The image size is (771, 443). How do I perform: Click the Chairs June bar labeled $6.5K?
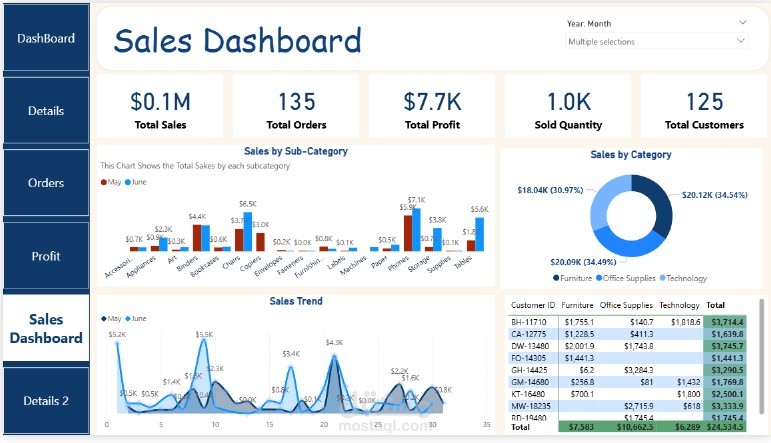tap(248, 232)
